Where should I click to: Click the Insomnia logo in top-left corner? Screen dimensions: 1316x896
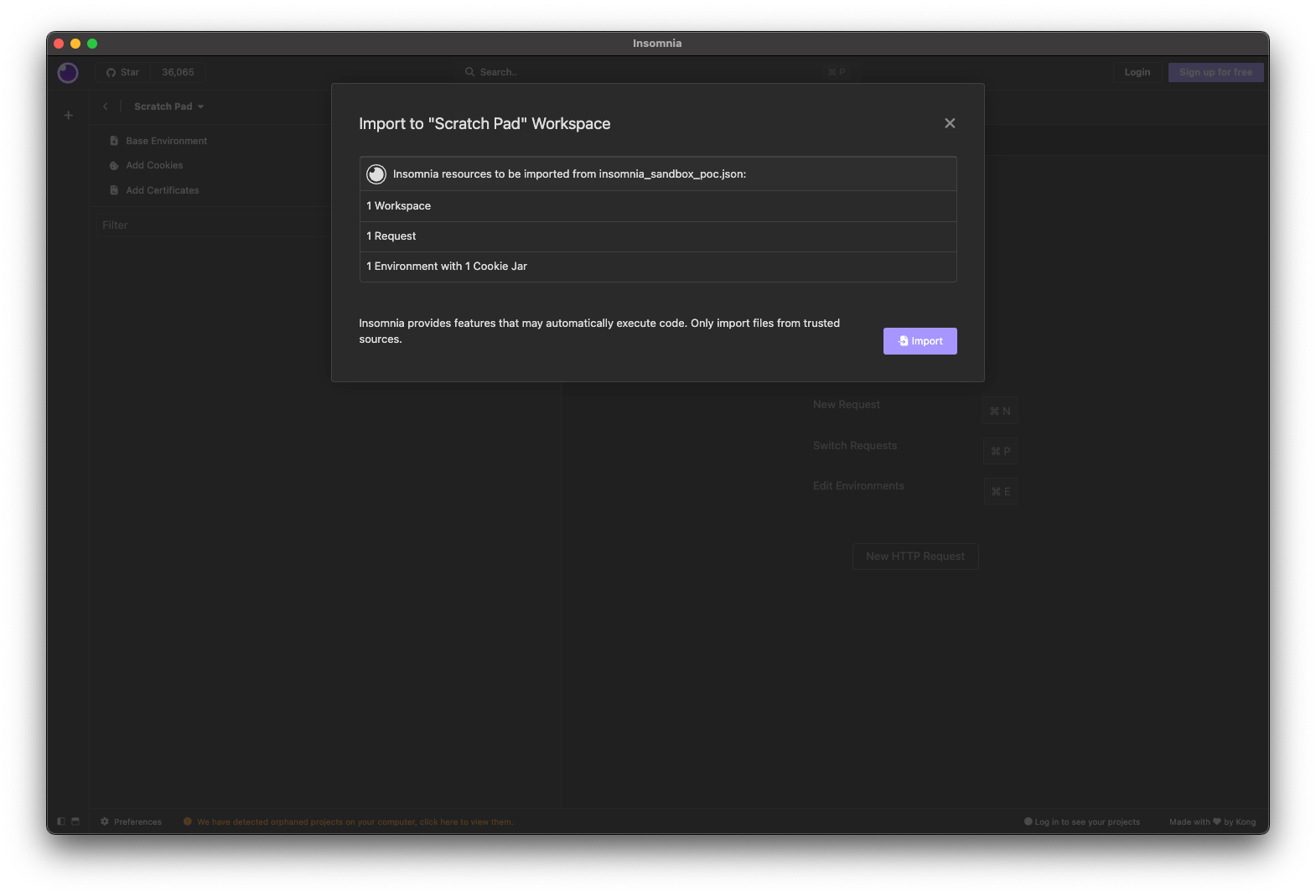click(x=68, y=73)
